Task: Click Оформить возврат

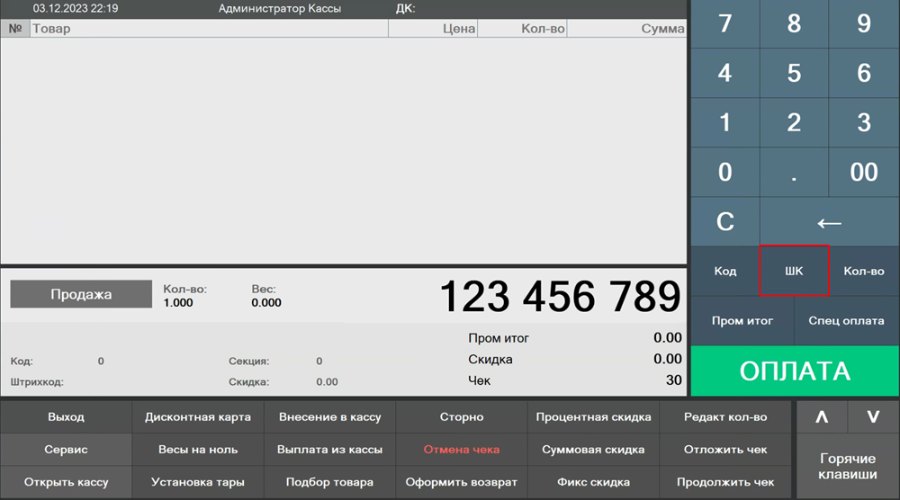Action: coord(461,482)
